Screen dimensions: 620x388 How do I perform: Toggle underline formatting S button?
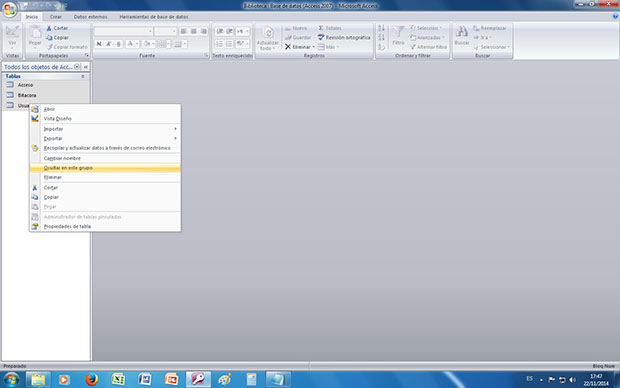119,44
